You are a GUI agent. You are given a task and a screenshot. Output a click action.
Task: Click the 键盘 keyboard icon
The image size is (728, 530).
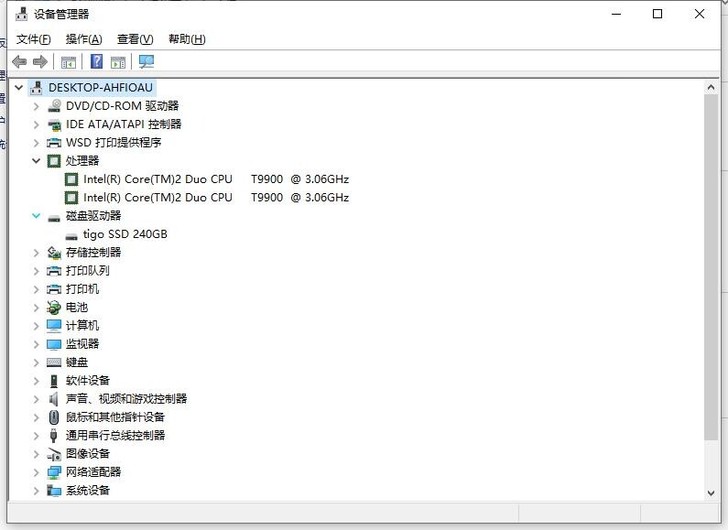tap(54, 362)
